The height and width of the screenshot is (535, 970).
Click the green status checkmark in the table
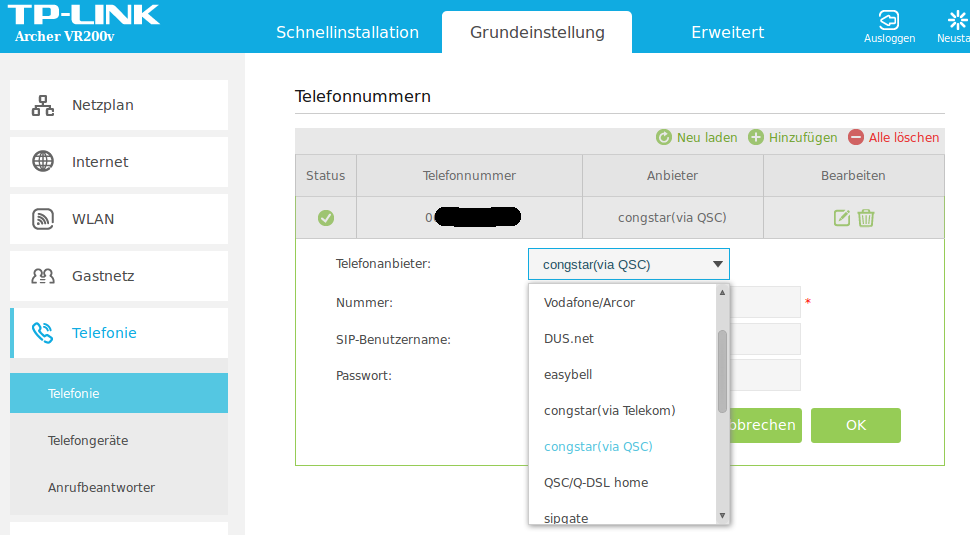(326, 218)
